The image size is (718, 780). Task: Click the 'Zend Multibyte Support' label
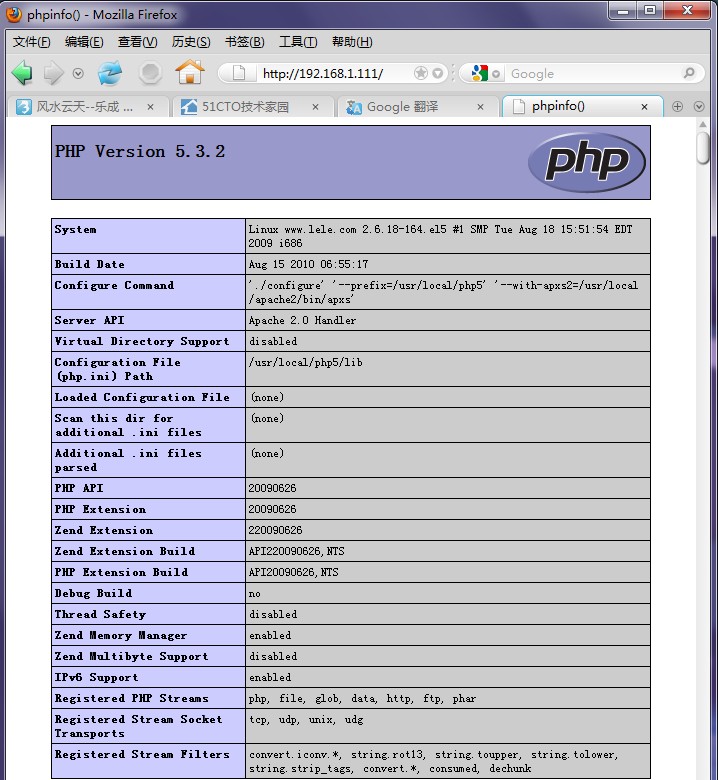click(x=131, y=656)
